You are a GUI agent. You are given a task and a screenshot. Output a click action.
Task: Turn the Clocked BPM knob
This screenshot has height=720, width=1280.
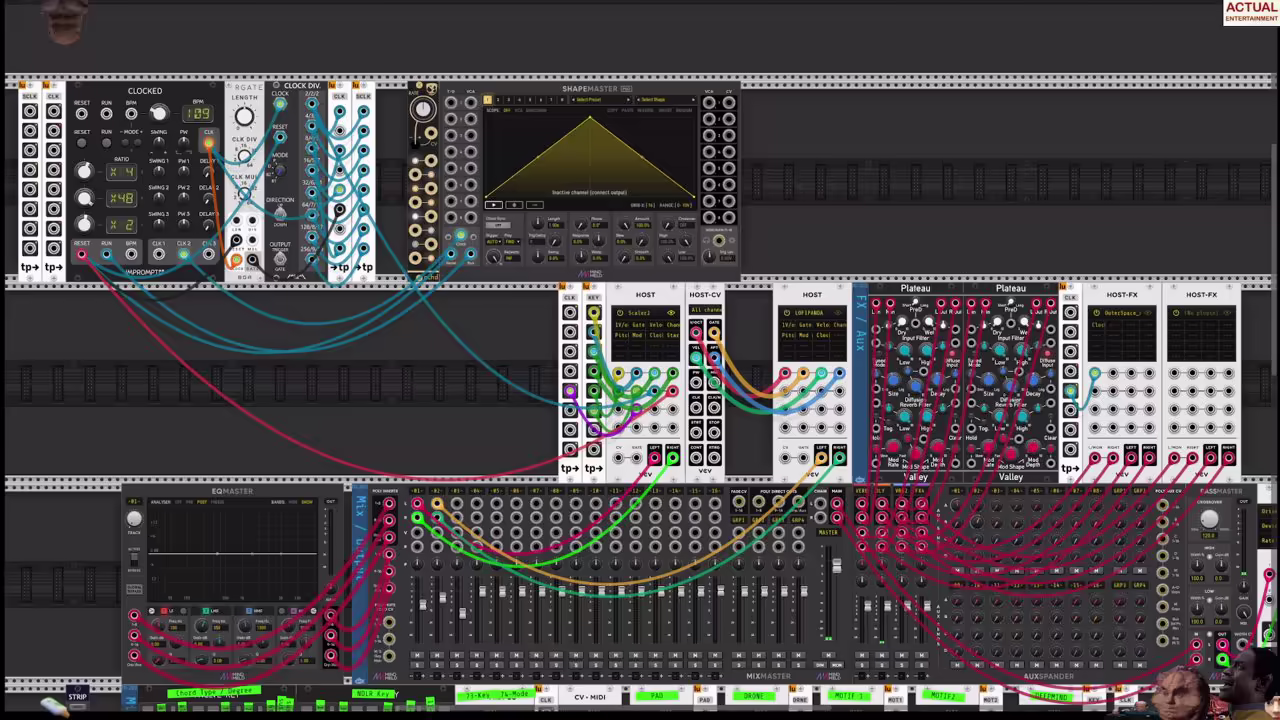click(x=159, y=114)
